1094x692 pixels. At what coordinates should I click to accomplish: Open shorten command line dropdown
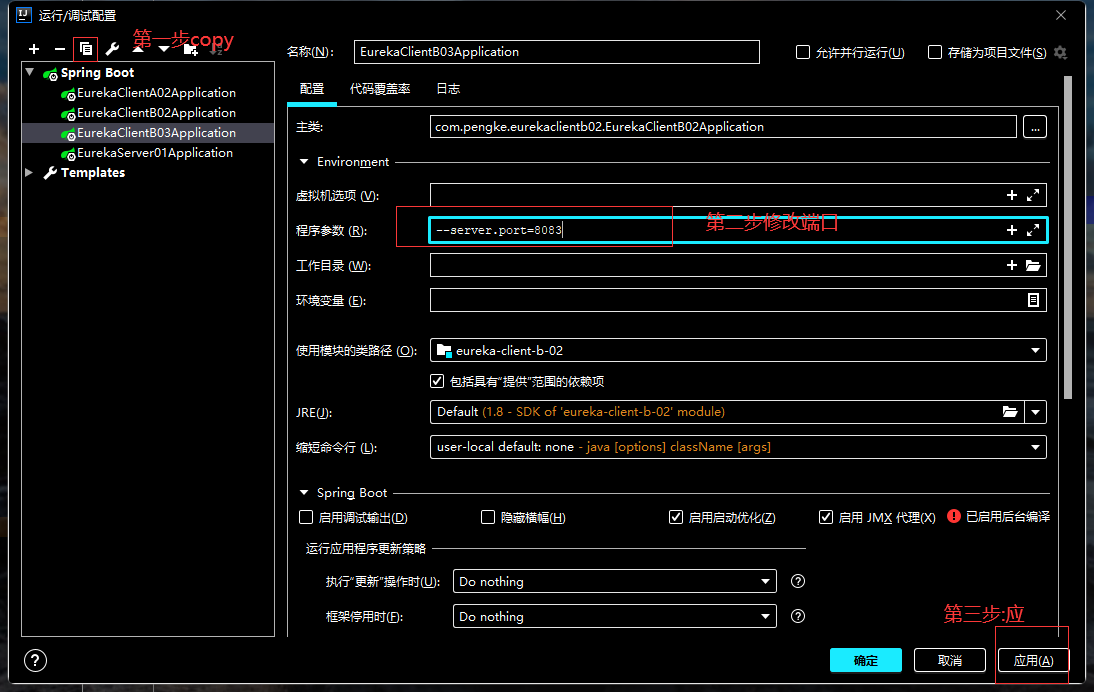pyautogui.click(x=738, y=446)
